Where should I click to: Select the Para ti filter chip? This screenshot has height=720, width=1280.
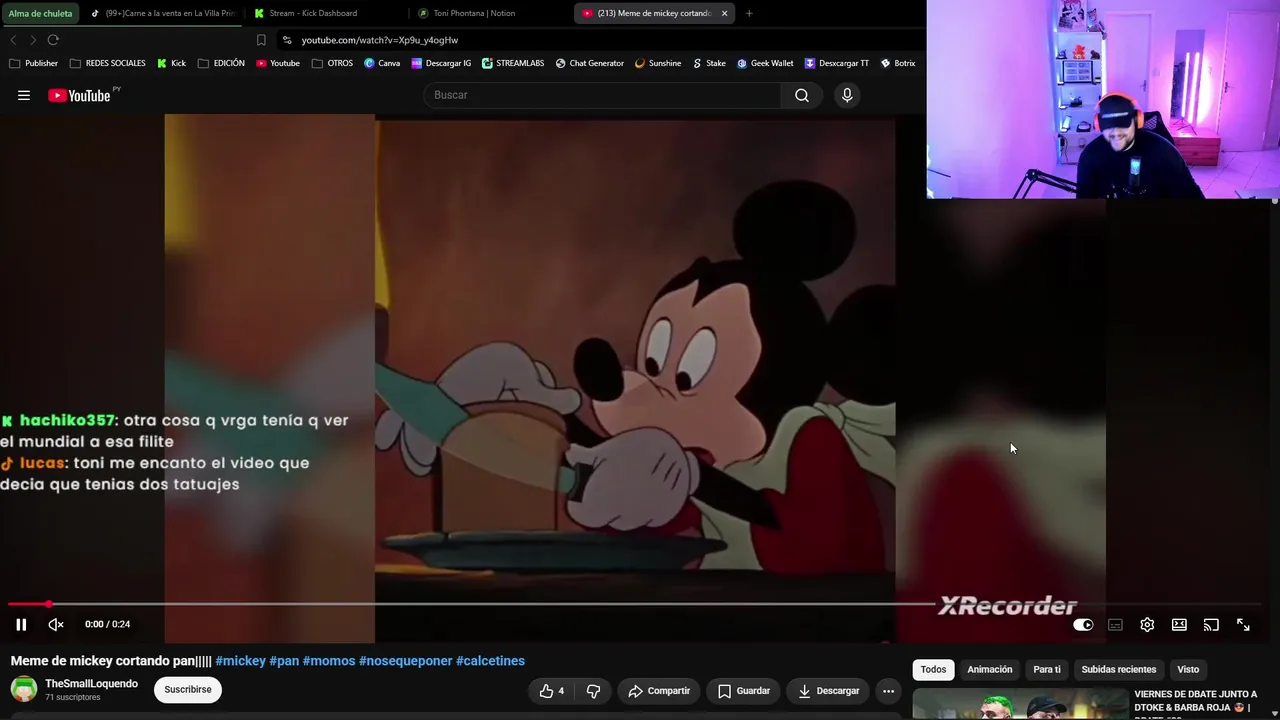point(1047,670)
